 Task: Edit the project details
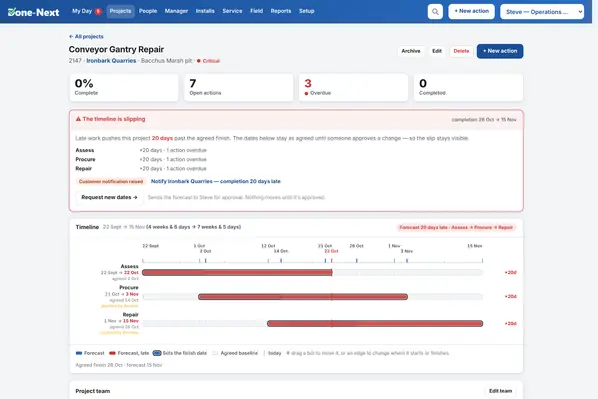pos(437,51)
